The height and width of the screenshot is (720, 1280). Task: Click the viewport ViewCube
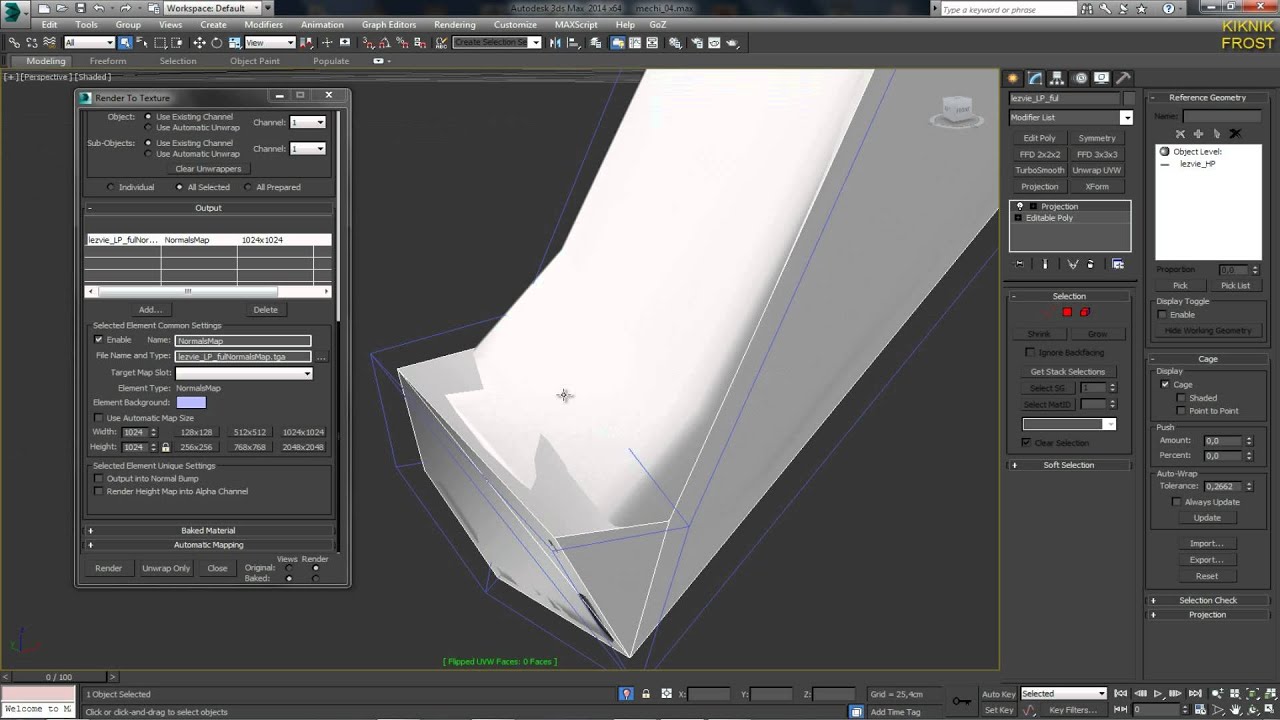[x=956, y=110]
